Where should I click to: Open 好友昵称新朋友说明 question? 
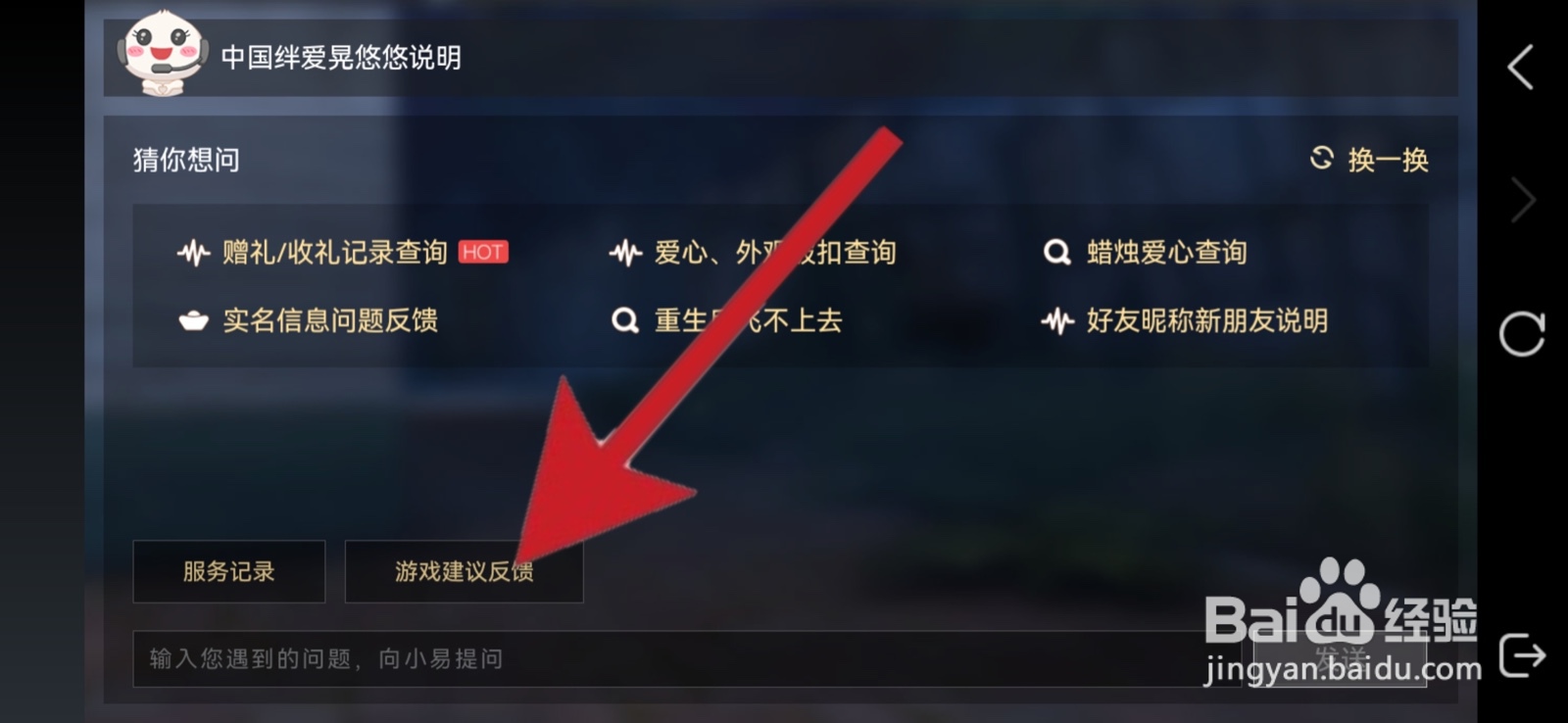coord(1207,320)
